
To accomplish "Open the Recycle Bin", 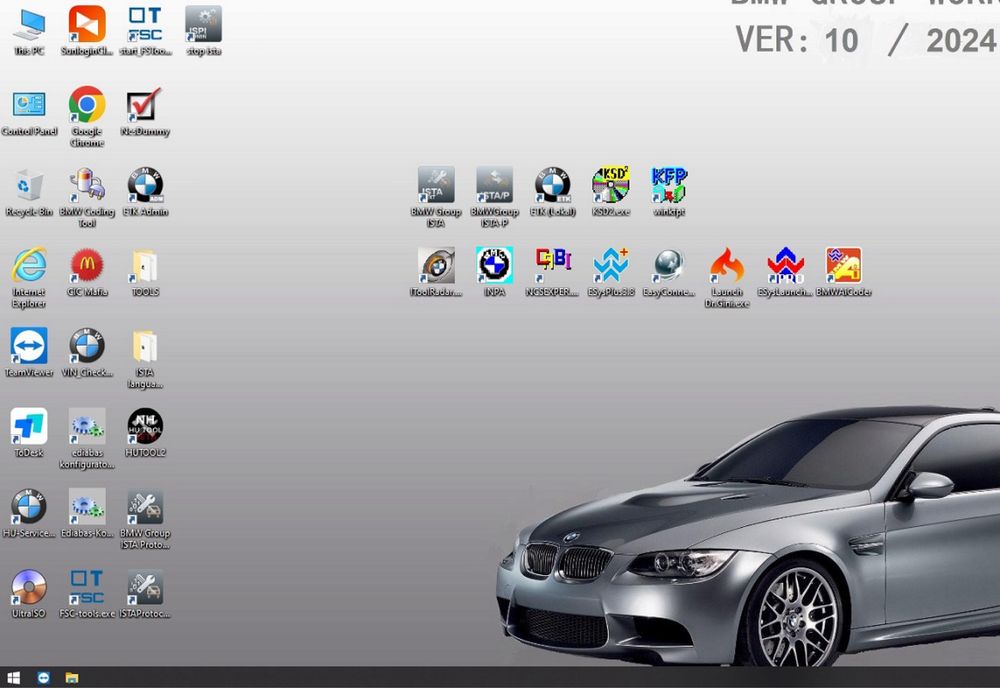I will [29, 193].
